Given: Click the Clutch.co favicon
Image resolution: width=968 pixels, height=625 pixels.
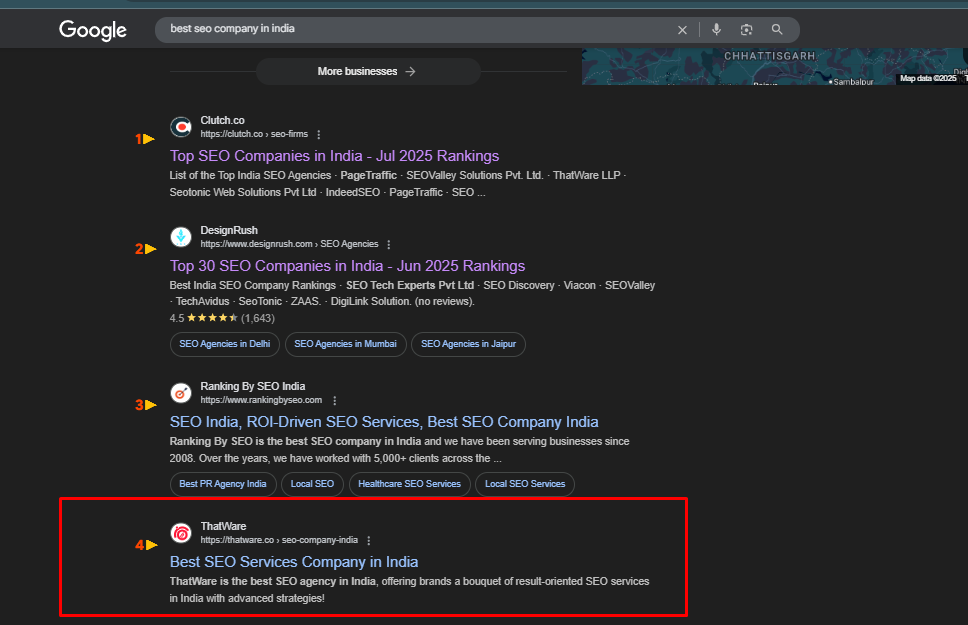Looking at the screenshot, I should pos(181,127).
